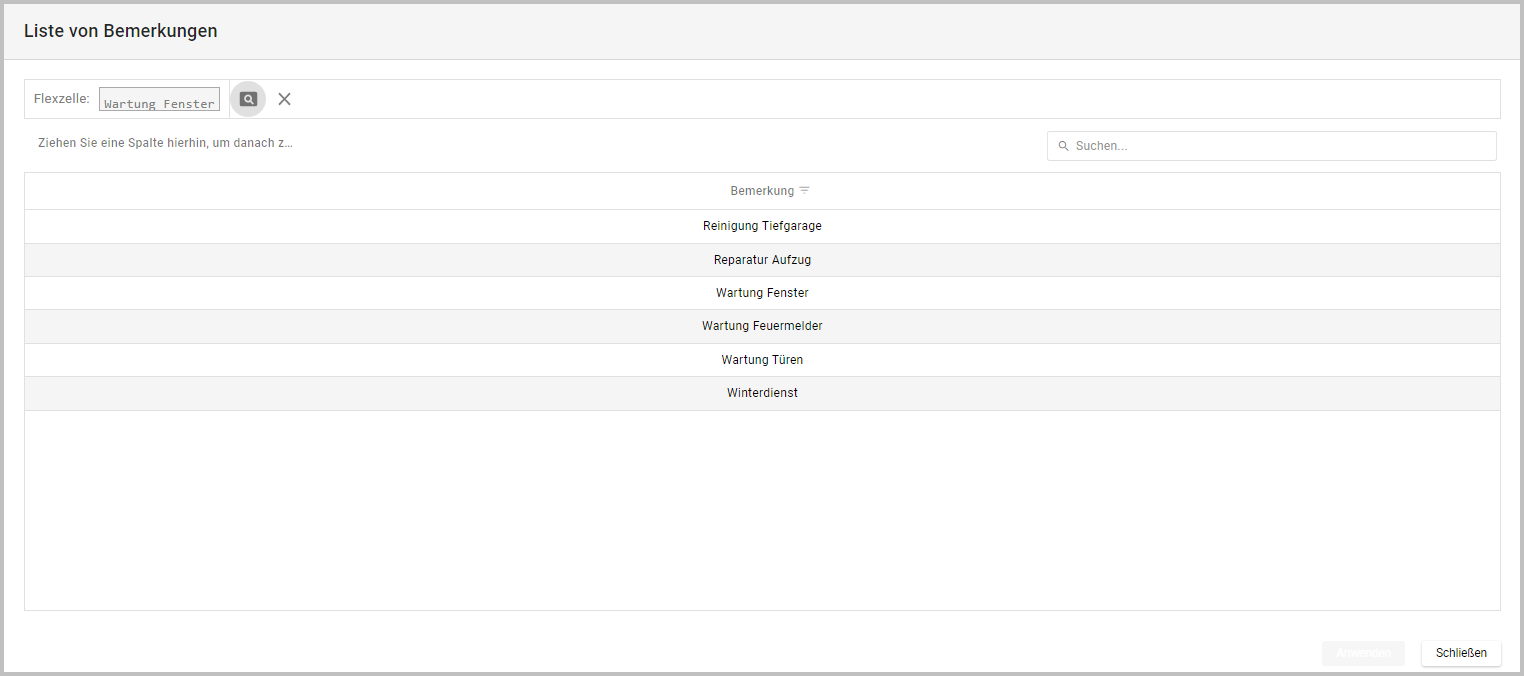Pick the Wartung Feuermelder row

(762, 326)
